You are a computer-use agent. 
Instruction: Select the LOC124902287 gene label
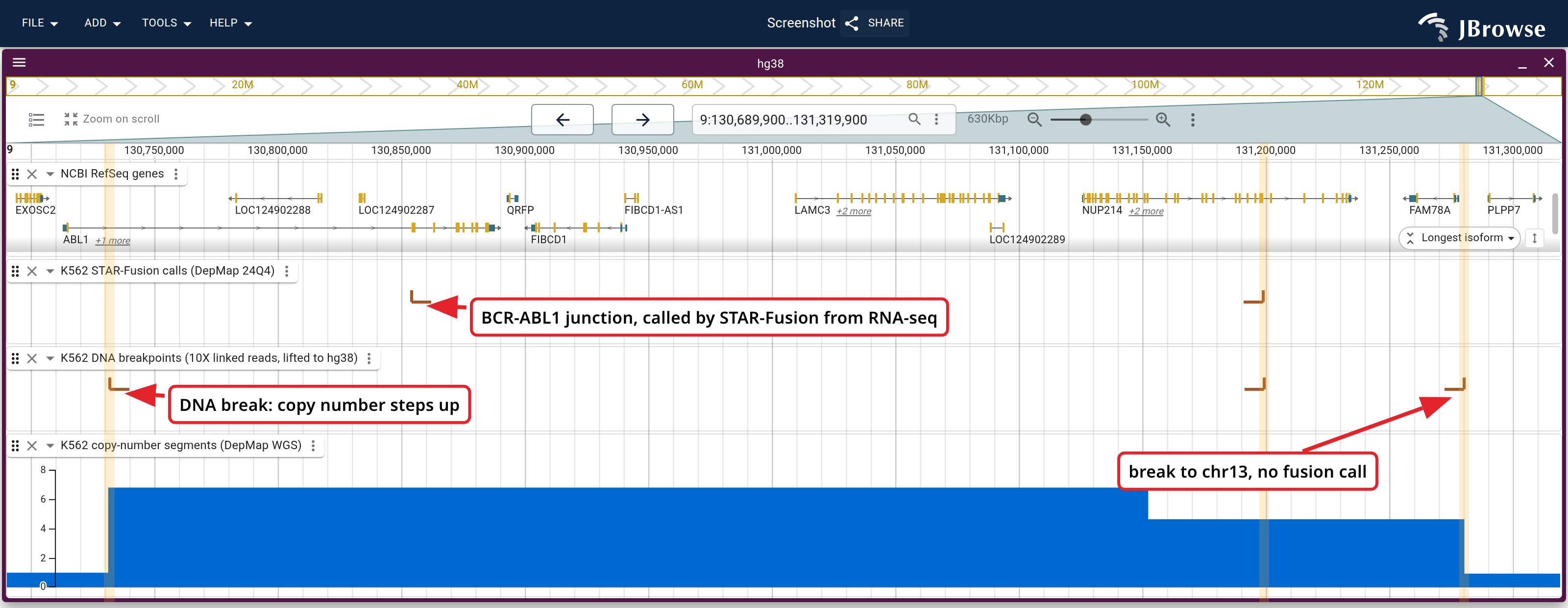coord(396,210)
